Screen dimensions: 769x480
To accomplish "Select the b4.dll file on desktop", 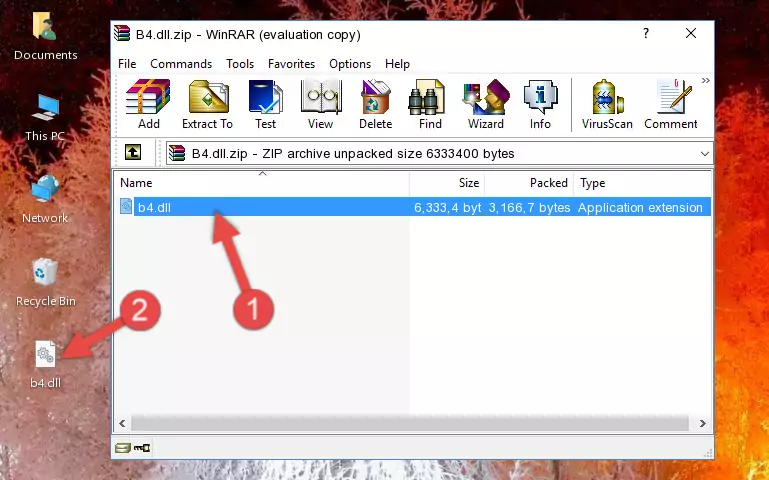I will tap(45, 365).
